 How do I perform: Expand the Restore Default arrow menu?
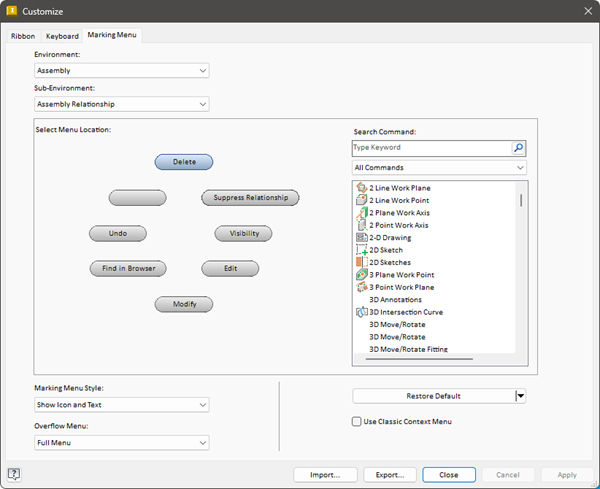[520, 396]
